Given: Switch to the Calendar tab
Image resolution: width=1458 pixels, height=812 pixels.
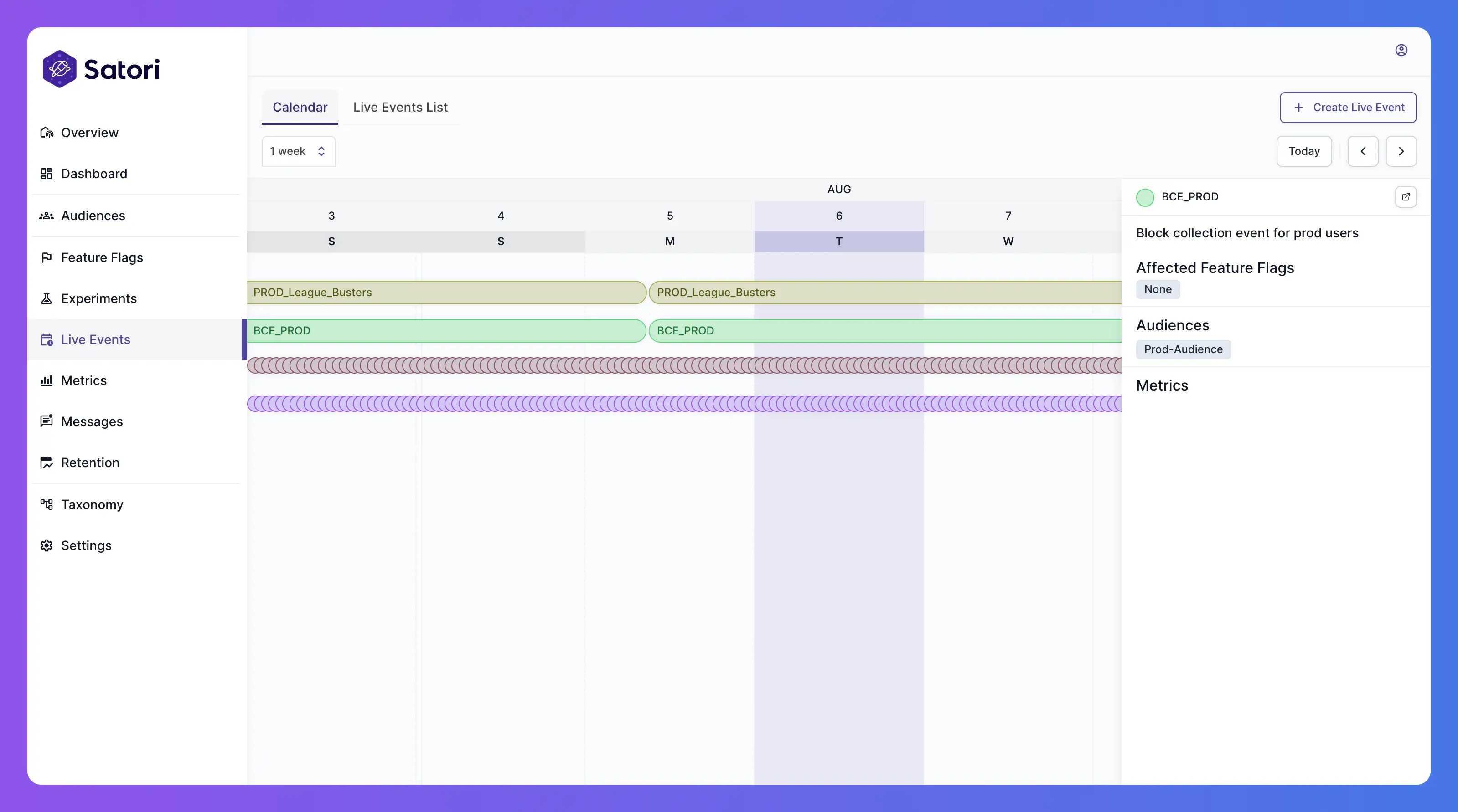Looking at the screenshot, I should coord(300,107).
